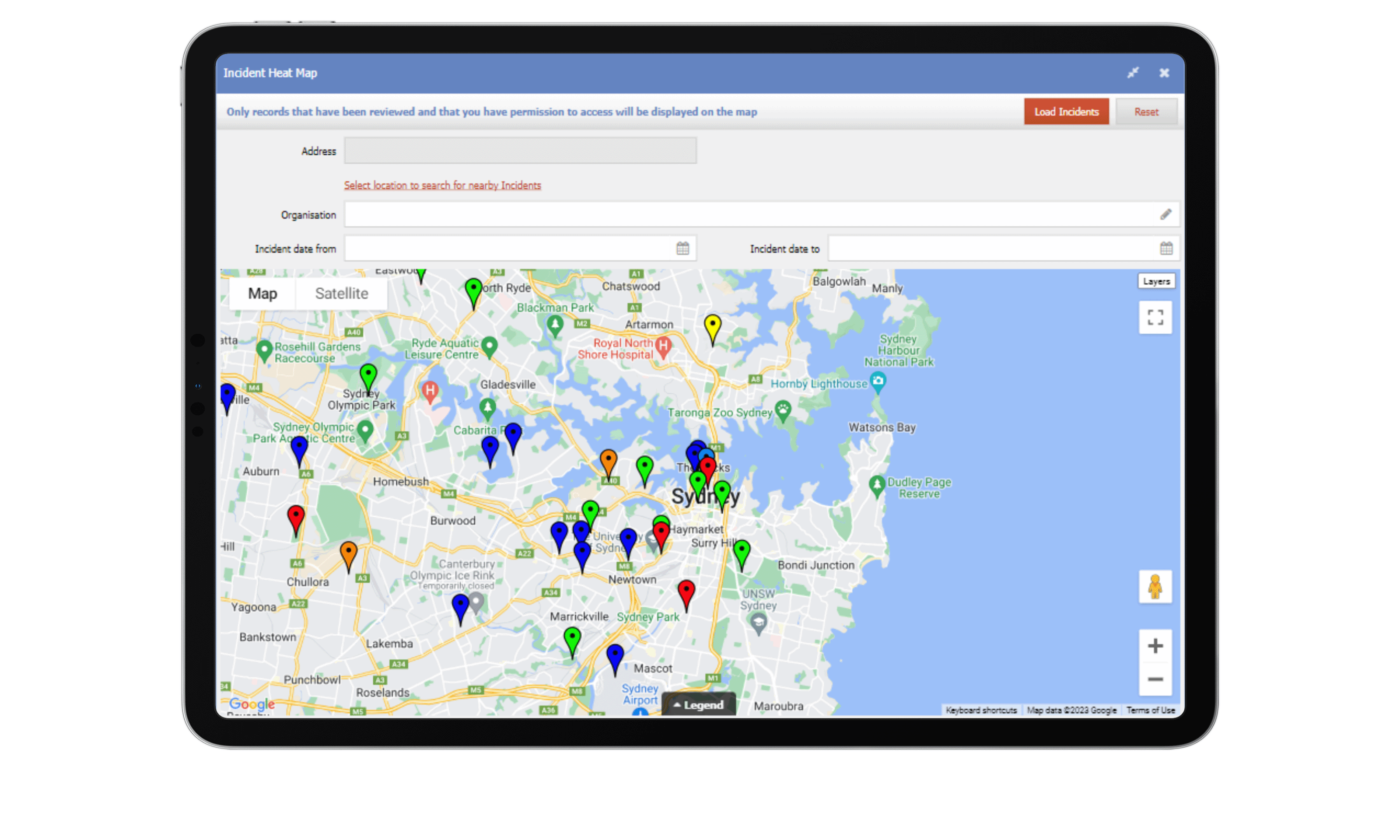Open the Incident date from calendar picker
This screenshot has width=1400, height=840.
(683, 247)
